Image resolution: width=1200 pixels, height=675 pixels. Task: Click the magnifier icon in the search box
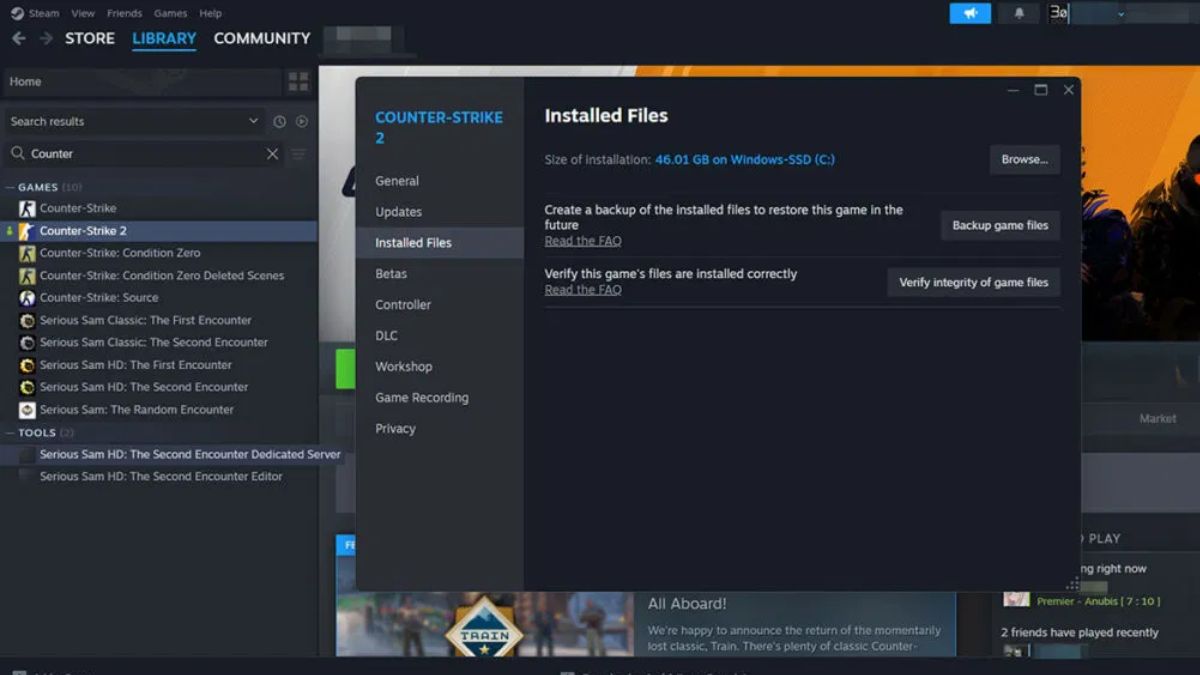pyautogui.click(x=18, y=154)
